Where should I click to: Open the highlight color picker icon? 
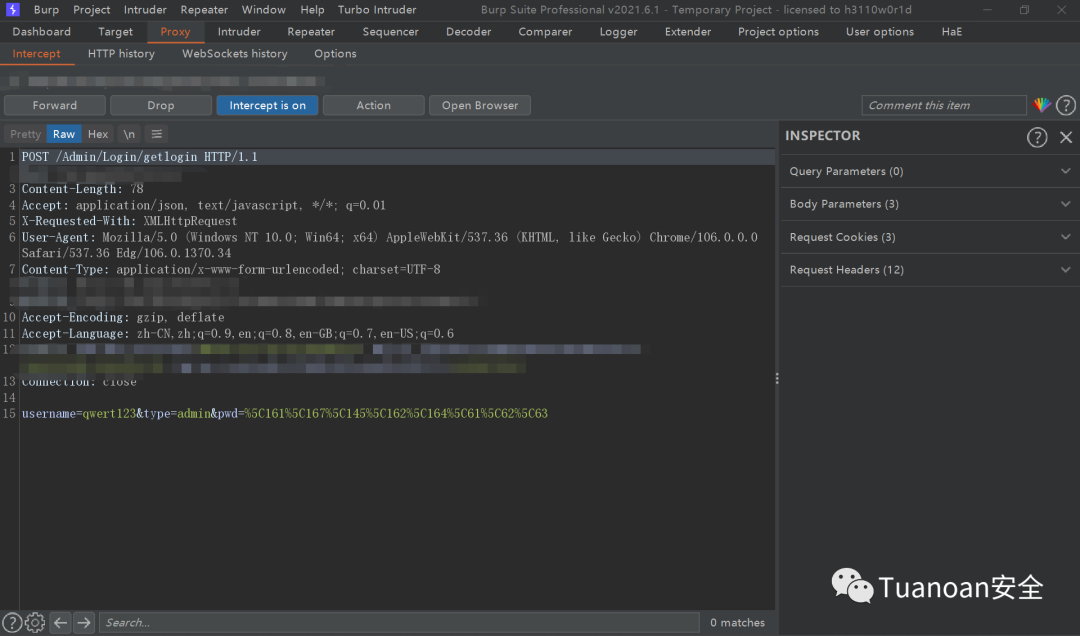coord(1042,105)
